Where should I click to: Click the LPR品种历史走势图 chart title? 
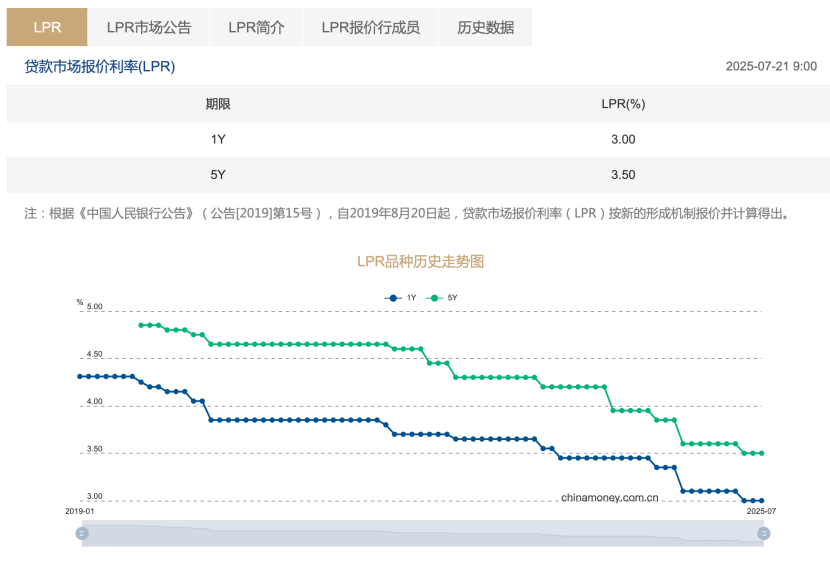(x=421, y=261)
